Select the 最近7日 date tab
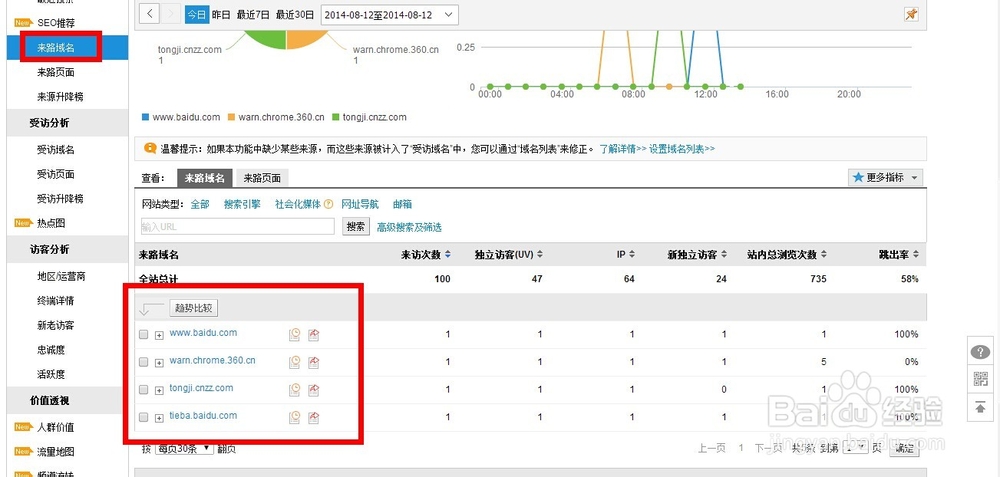 click(x=253, y=14)
